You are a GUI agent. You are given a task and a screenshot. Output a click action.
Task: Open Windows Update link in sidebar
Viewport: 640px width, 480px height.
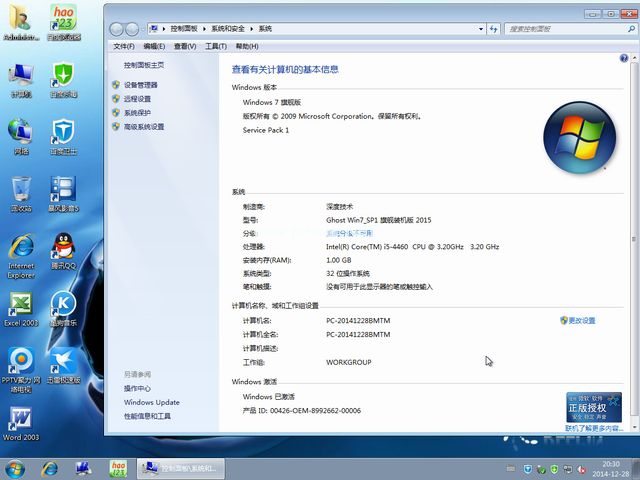pyautogui.click(x=152, y=402)
